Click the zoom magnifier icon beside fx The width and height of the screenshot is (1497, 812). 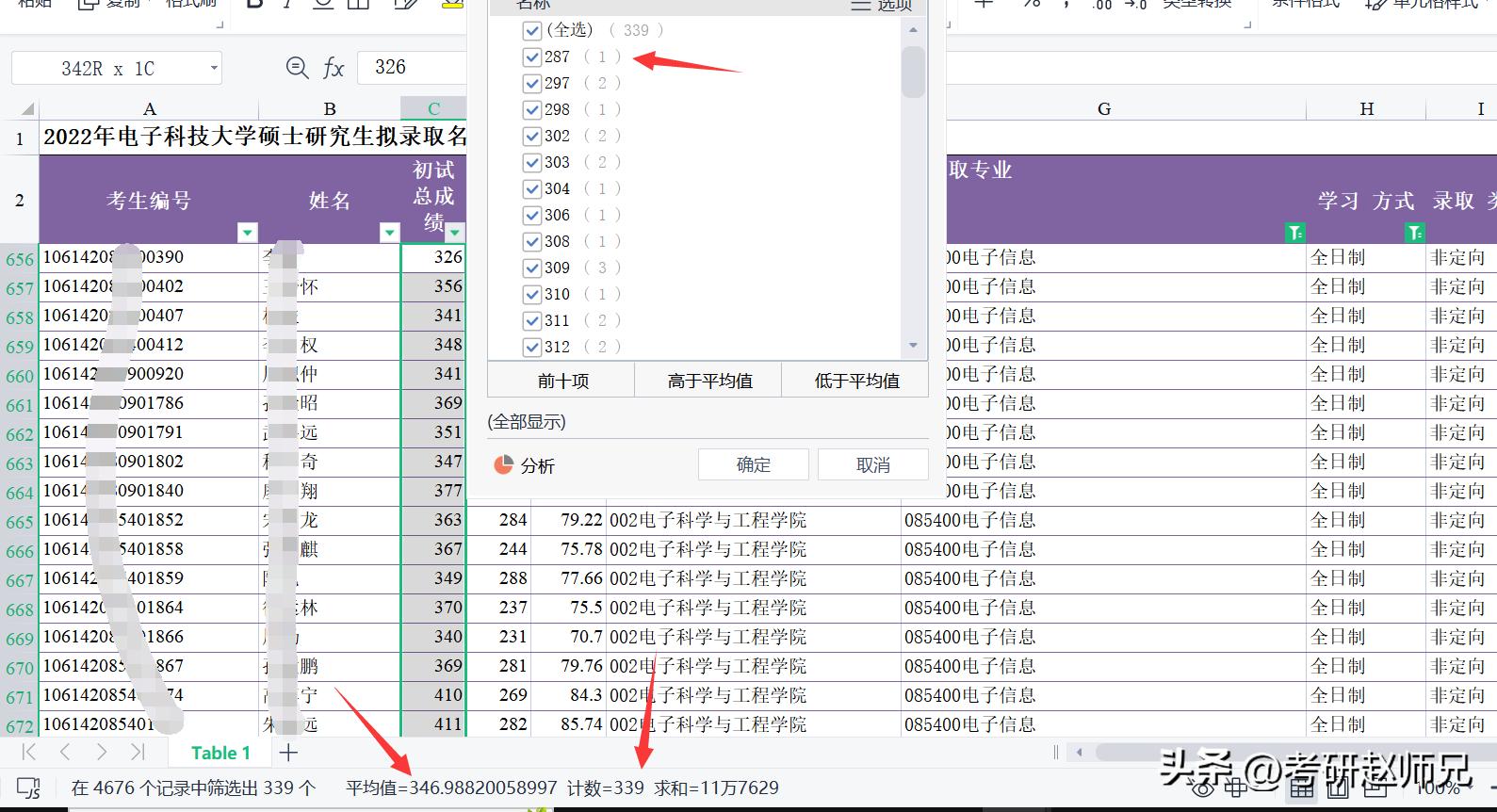297,68
